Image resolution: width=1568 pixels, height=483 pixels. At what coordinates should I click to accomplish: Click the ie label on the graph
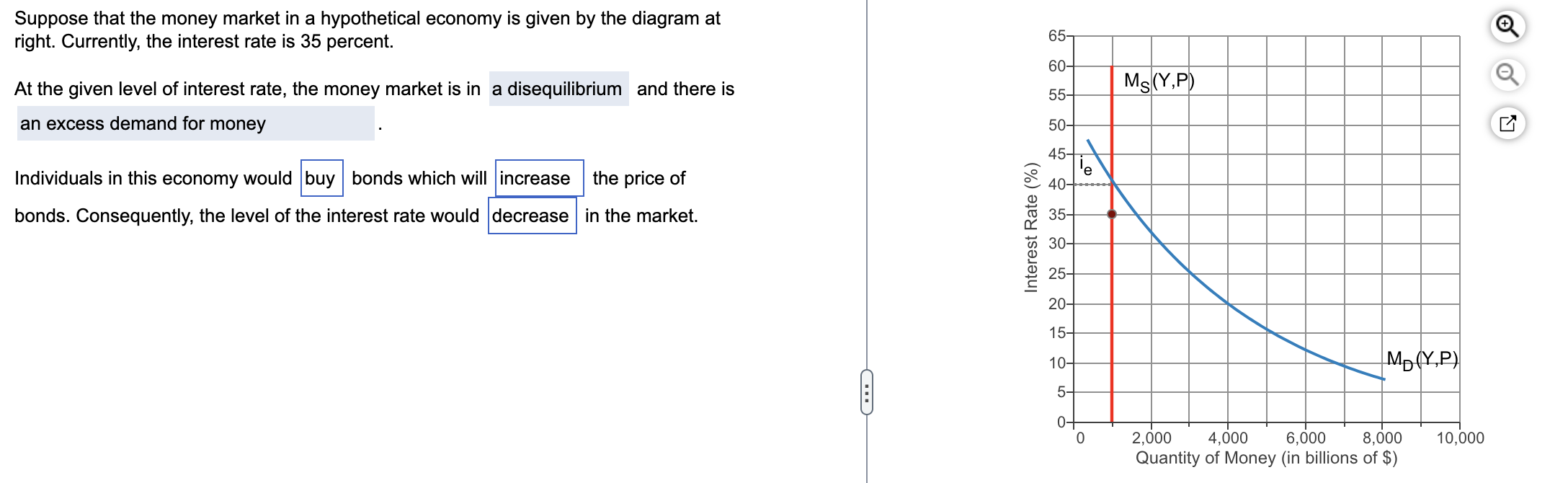tap(1084, 165)
